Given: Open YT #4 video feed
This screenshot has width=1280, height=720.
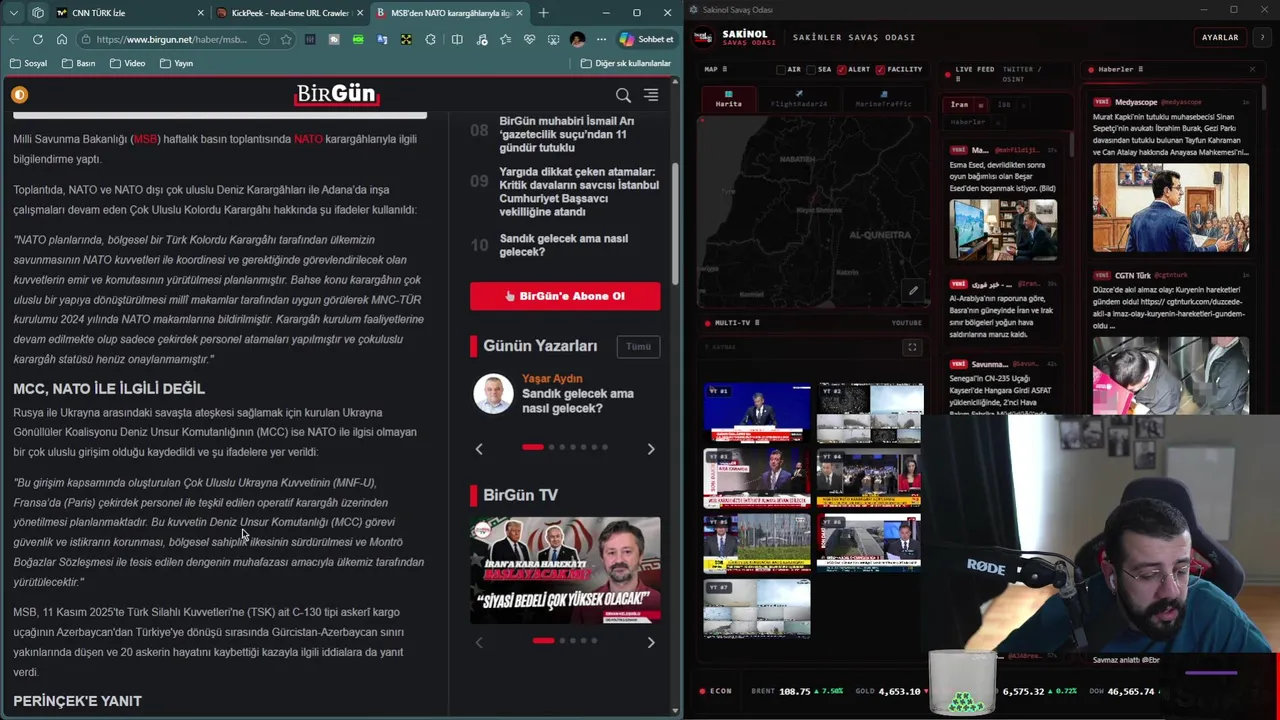Looking at the screenshot, I should pyautogui.click(x=870, y=478).
